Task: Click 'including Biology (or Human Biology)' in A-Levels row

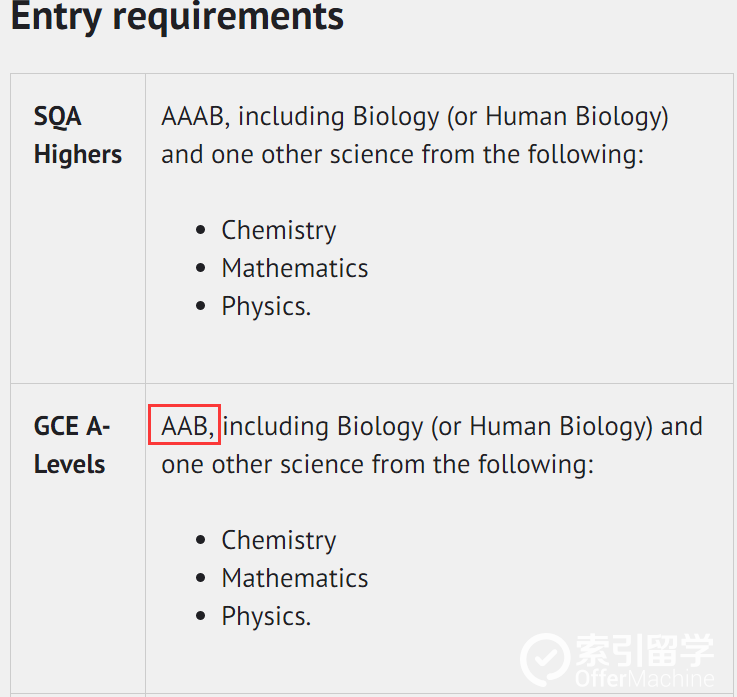Action: pyautogui.click(x=438, y=427)
